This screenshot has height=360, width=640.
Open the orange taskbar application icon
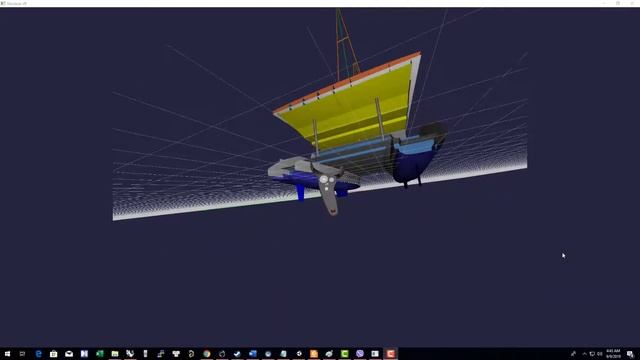314,353
